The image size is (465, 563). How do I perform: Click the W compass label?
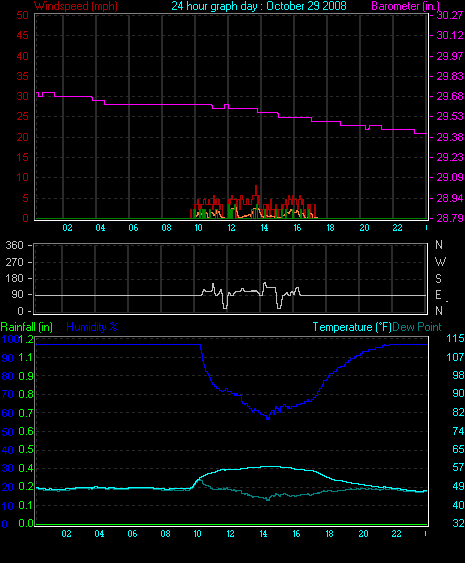[x=440, y=262]
